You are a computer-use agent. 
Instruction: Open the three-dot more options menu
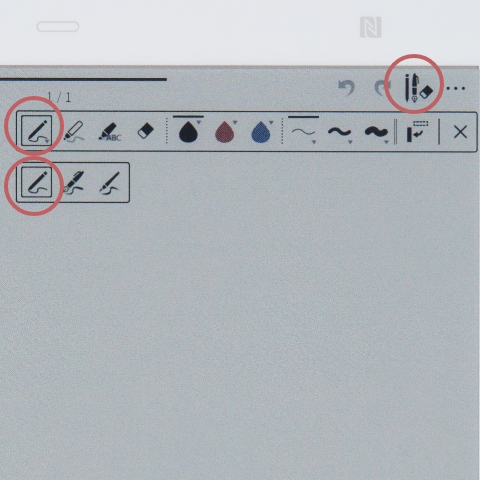pos(455,88)
